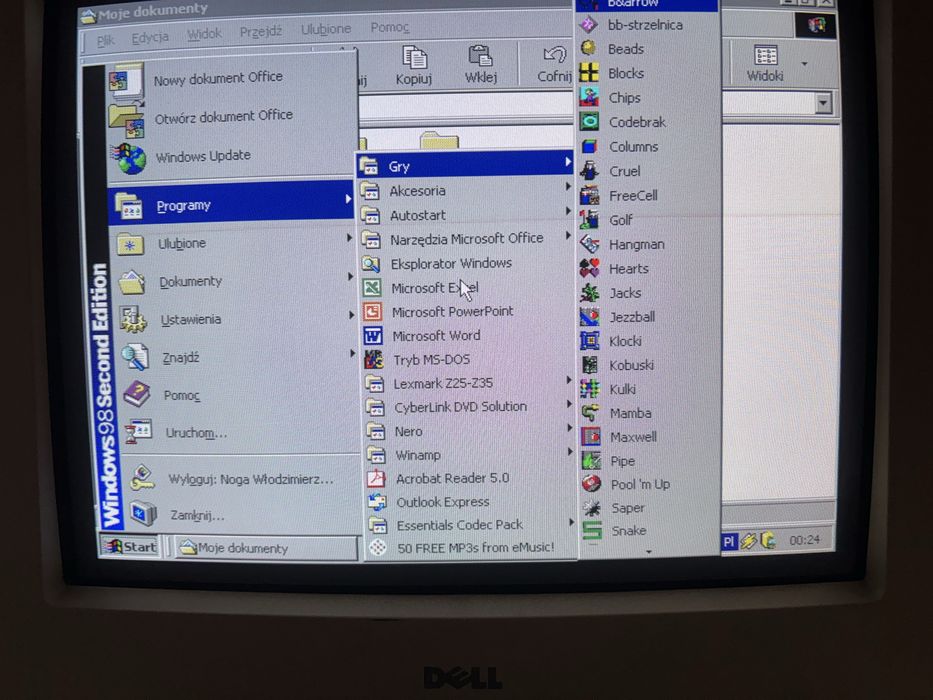
Task: Open Codebrak from the Gry menu
Action: pos(647,122)
